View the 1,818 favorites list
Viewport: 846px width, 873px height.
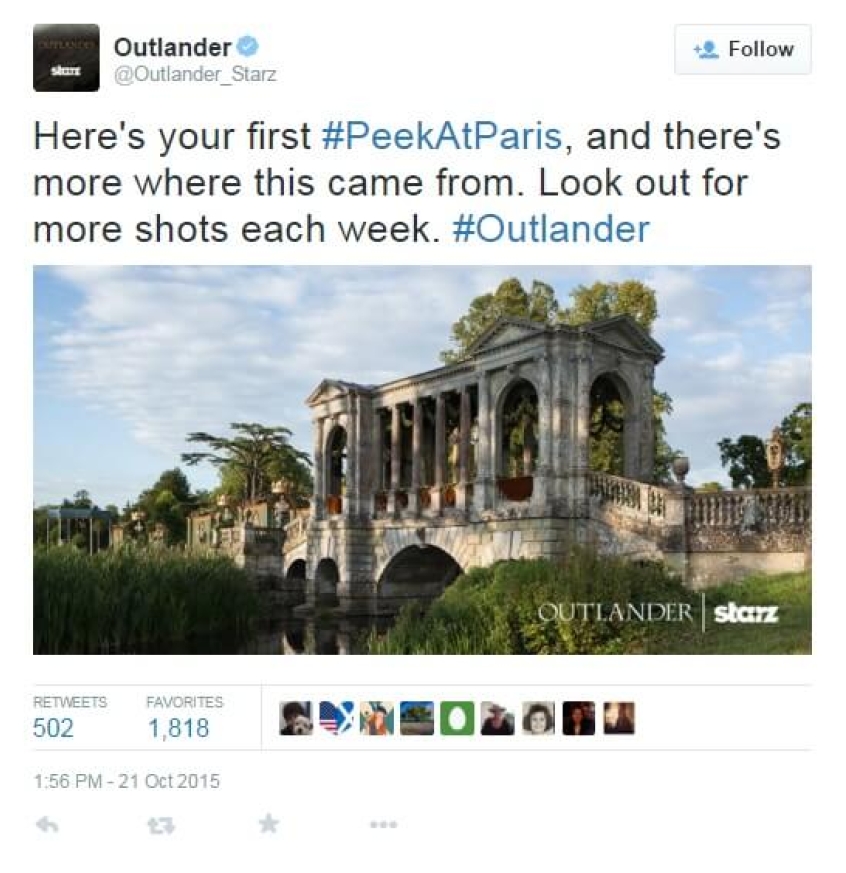tap(184, 718)
